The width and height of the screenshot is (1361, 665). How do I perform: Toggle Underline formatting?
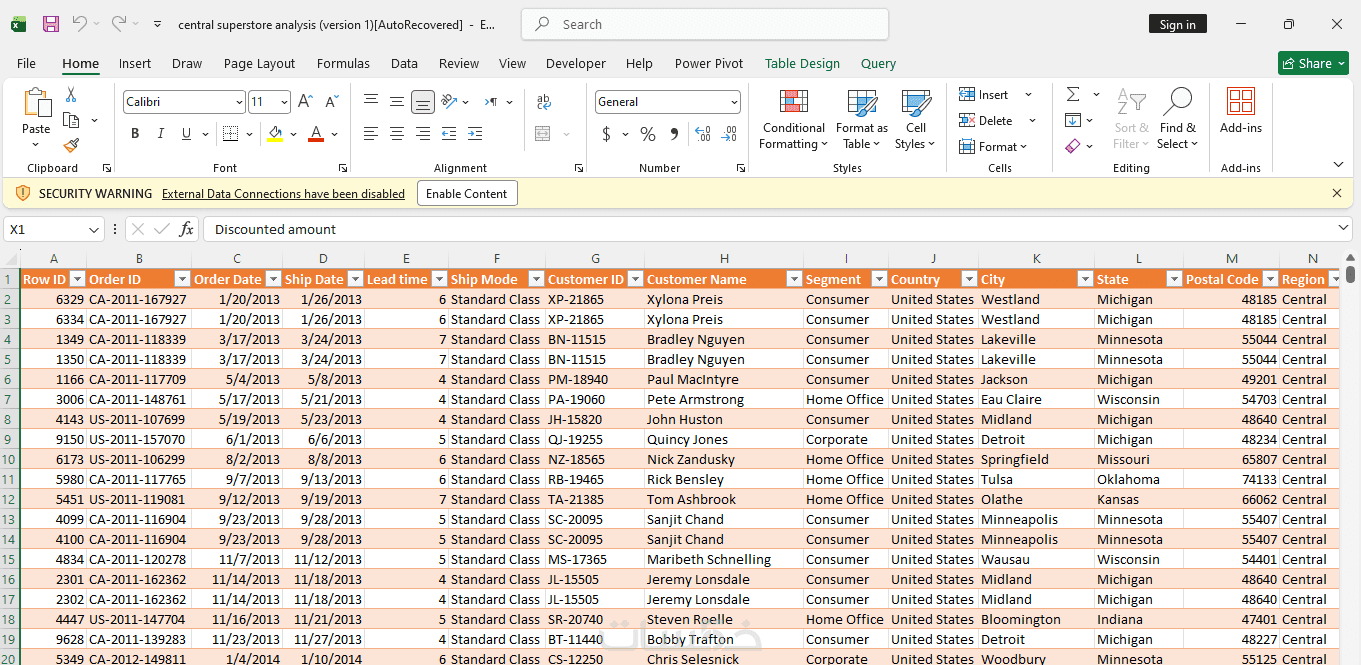tap(186, 134)
